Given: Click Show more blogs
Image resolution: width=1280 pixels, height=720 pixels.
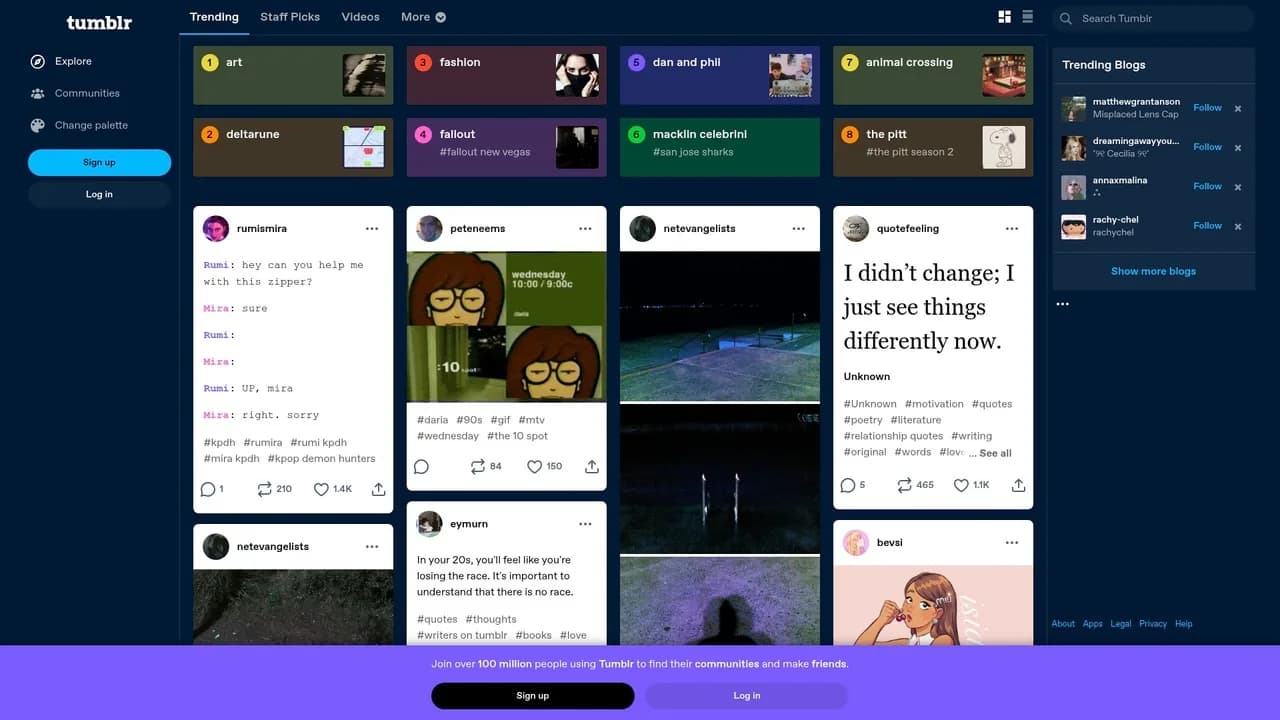Looking at the screenshot, I should (x=1153, y=271).
